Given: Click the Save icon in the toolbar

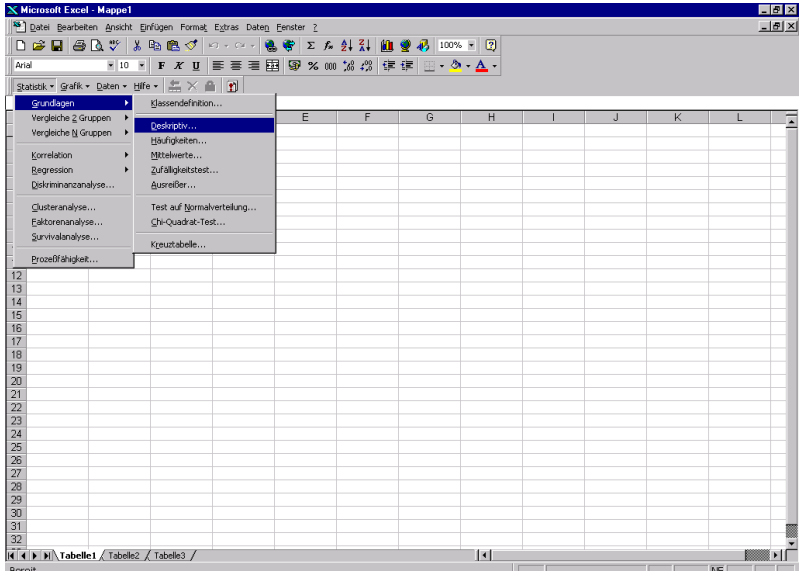Looking at the screenshot, I should click(x=56, y=46).
